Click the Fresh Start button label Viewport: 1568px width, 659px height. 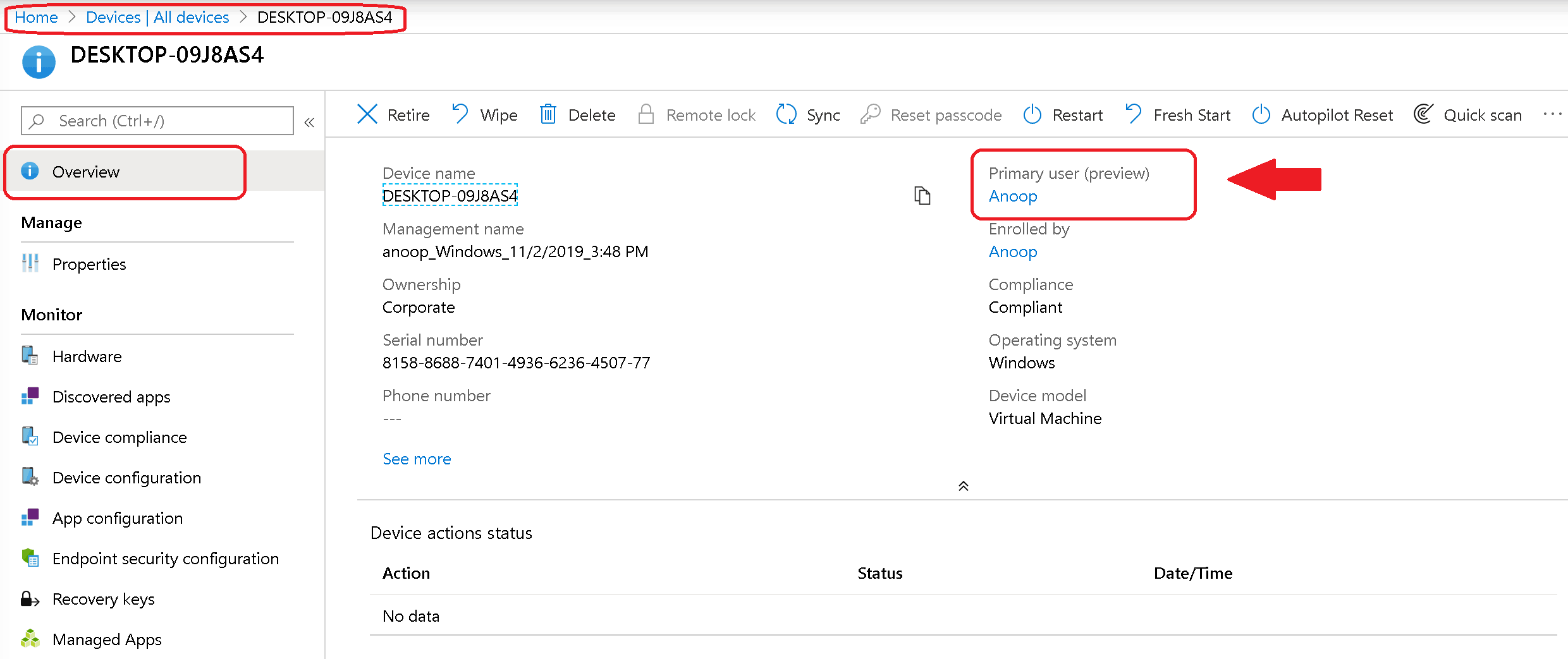[x=1192, y=115]
